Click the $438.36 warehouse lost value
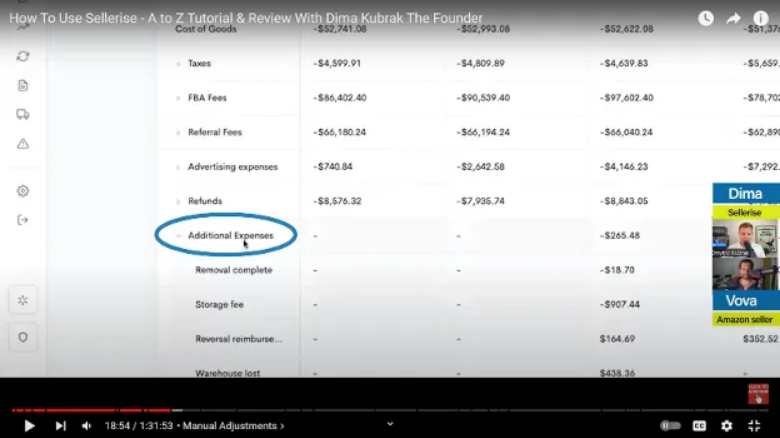This screenshot has height=438, width=780. coord(617,373)
